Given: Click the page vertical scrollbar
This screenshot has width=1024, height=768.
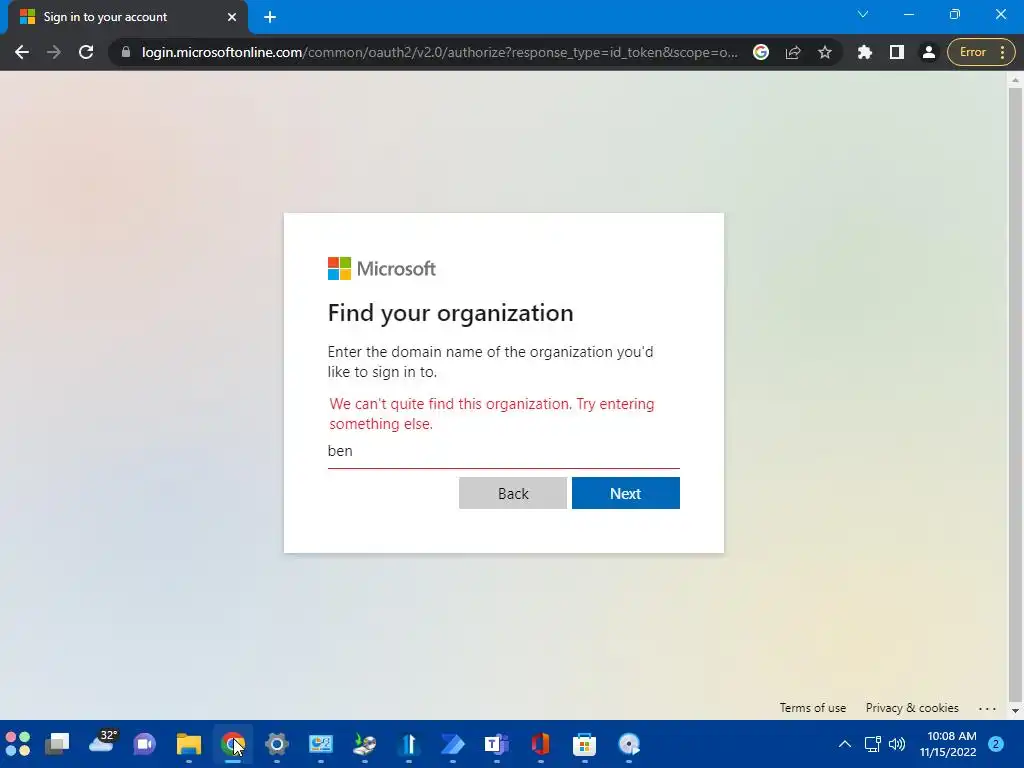Looking at the screenshot, I should (x=1015, y=395).
